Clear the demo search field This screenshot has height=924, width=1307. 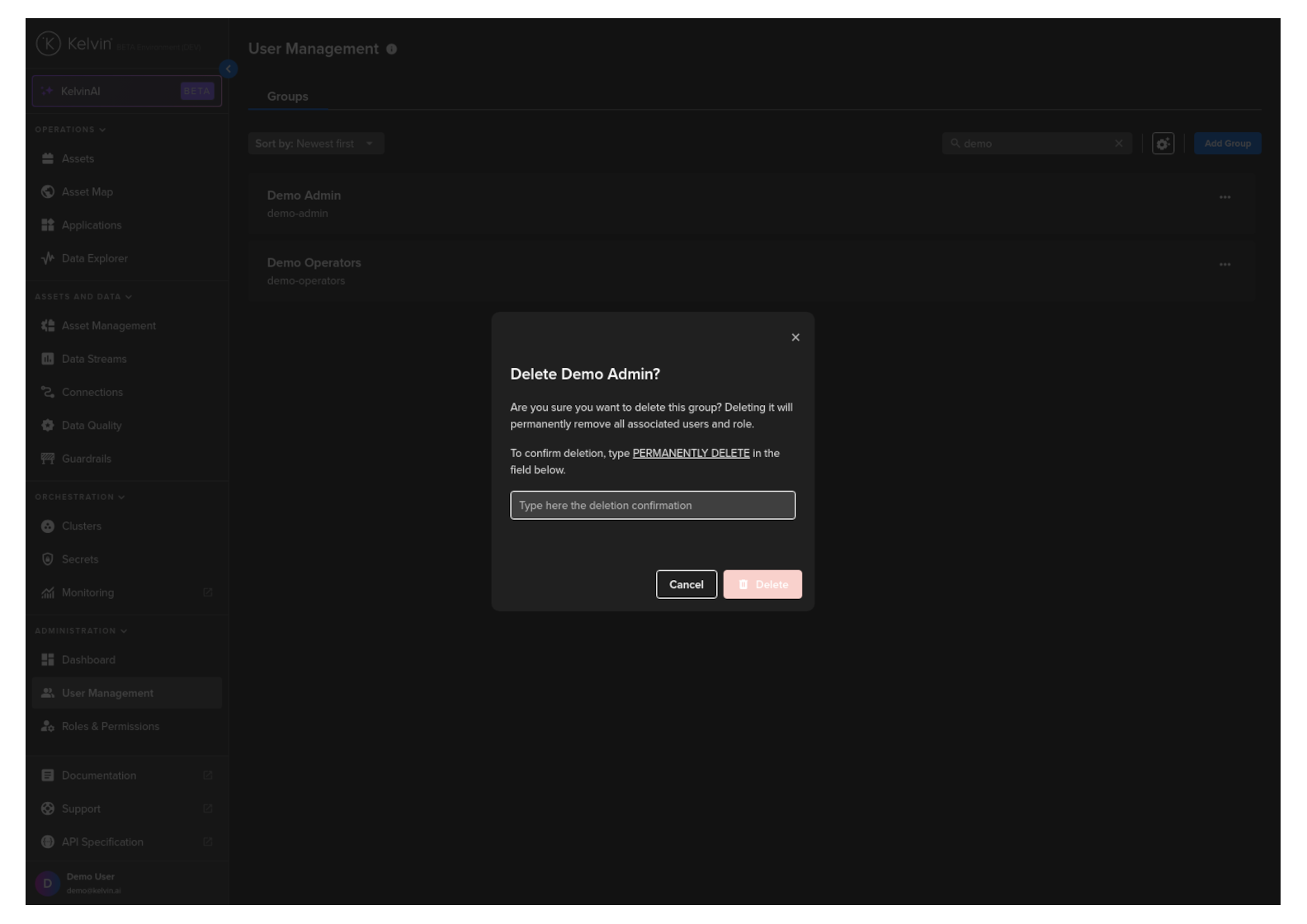[x=1119, y=144]
